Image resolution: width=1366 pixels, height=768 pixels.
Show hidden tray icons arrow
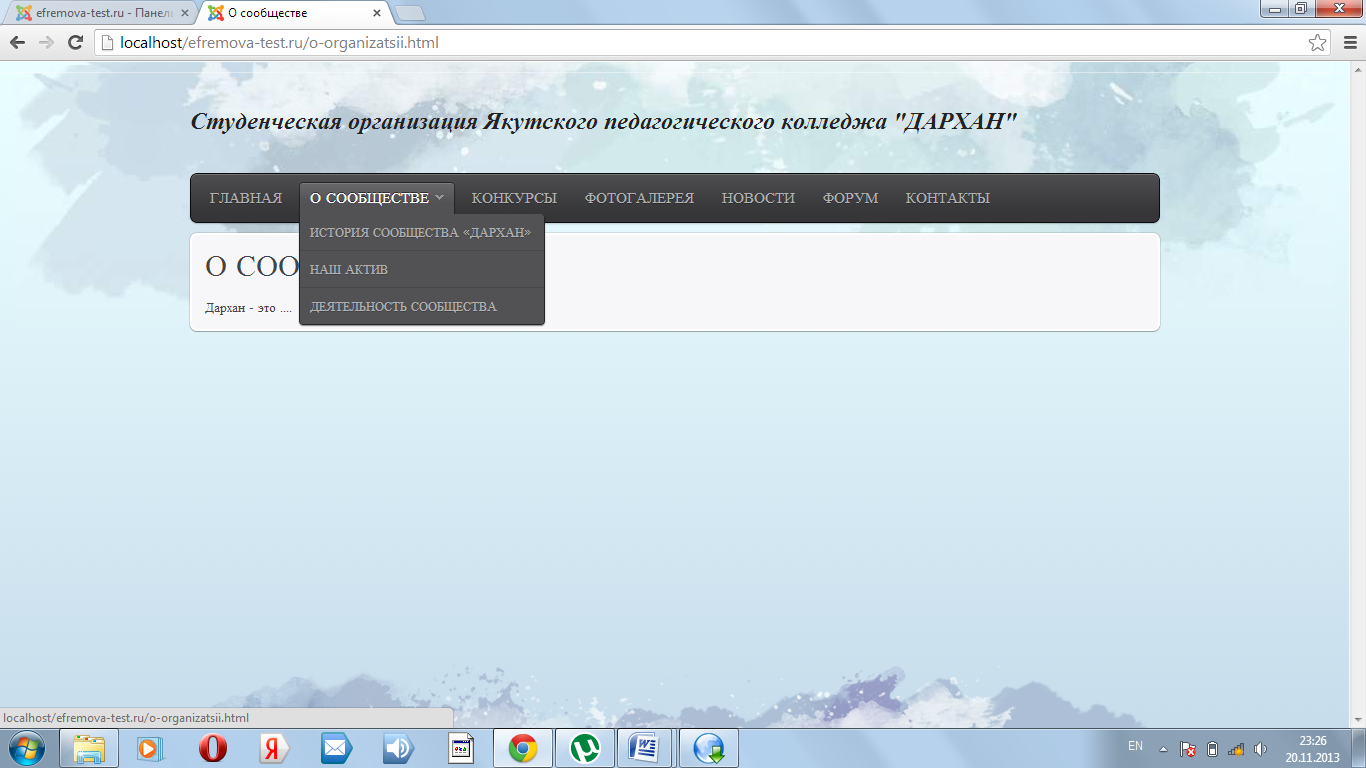1163,748
